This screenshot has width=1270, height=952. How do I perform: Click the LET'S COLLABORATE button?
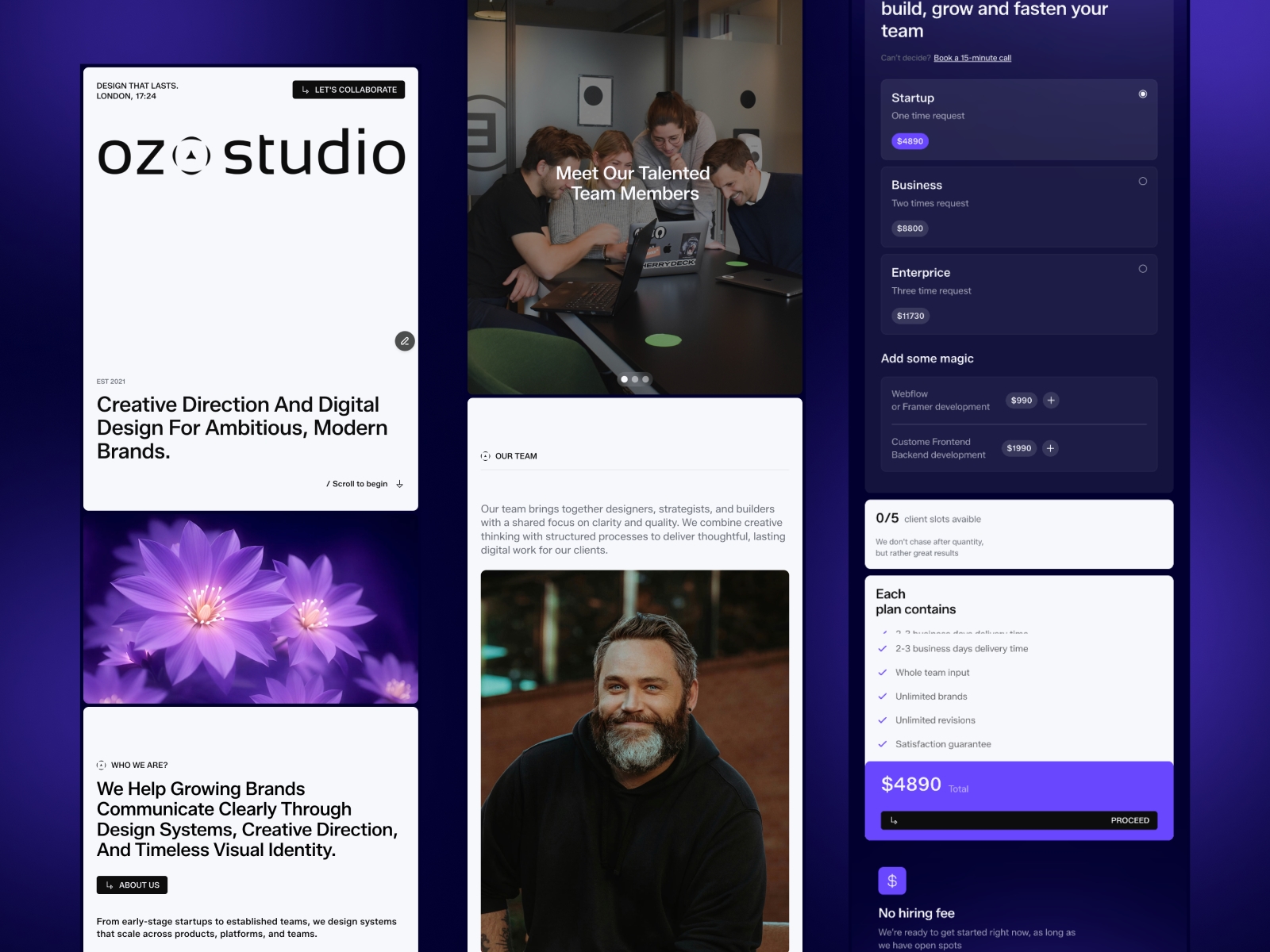tap(349, 90)
